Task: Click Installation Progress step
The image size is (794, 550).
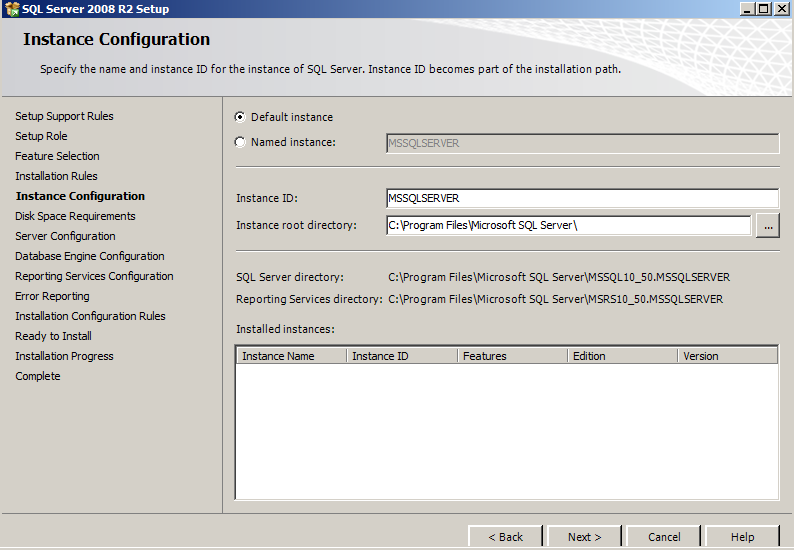Action: 64,356
